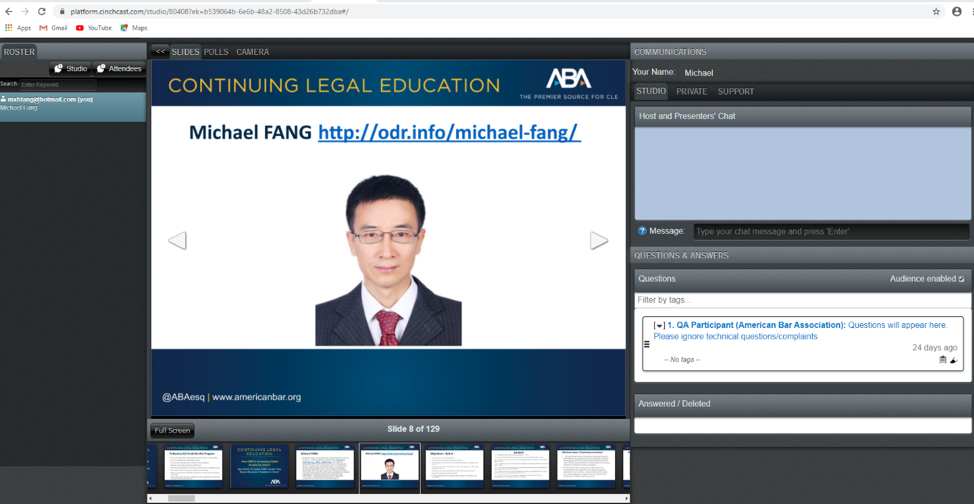Click the '-- No tags --' label
Viewport: 974px width, 504px height.
tap(681, 360)
